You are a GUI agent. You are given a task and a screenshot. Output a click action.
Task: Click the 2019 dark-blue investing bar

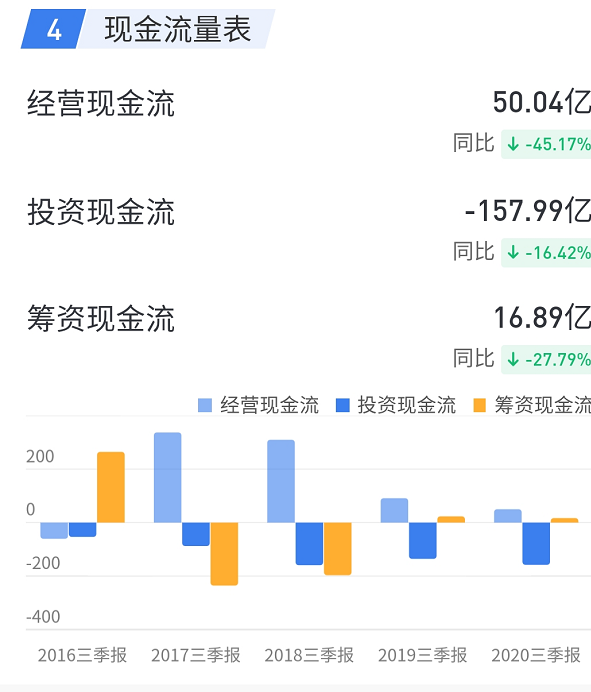coord(423,541)
